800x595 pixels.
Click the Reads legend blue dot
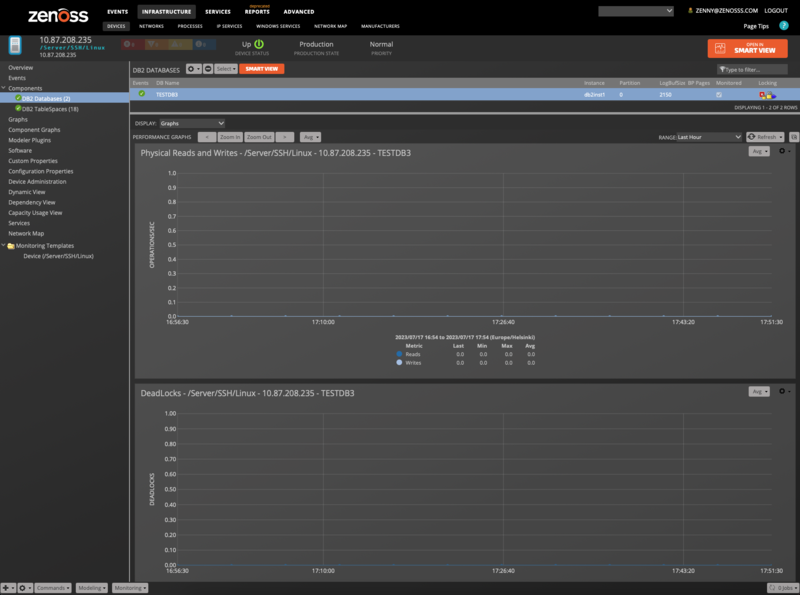399,354
